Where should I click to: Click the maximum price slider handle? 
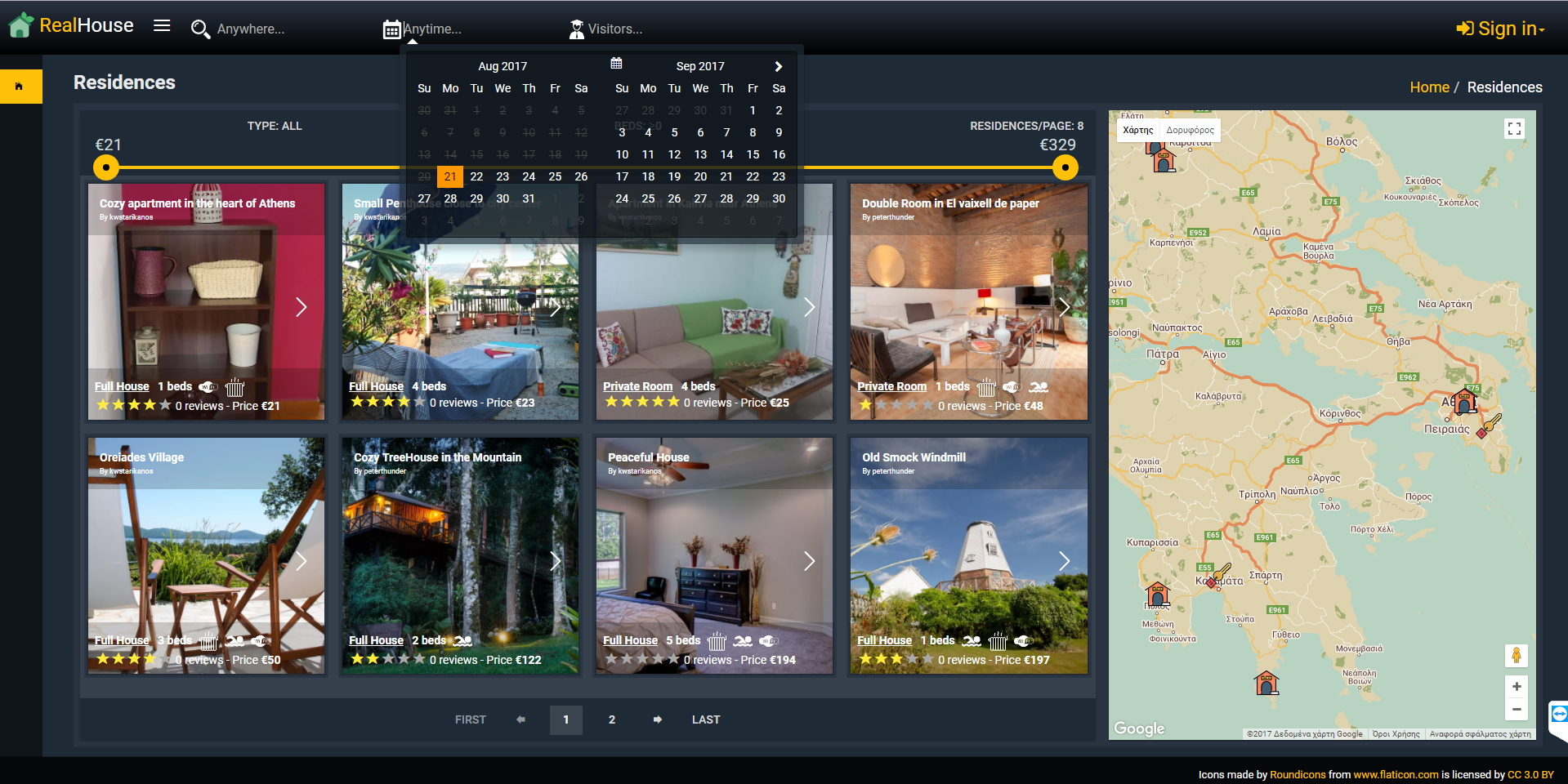[1065, 167]
